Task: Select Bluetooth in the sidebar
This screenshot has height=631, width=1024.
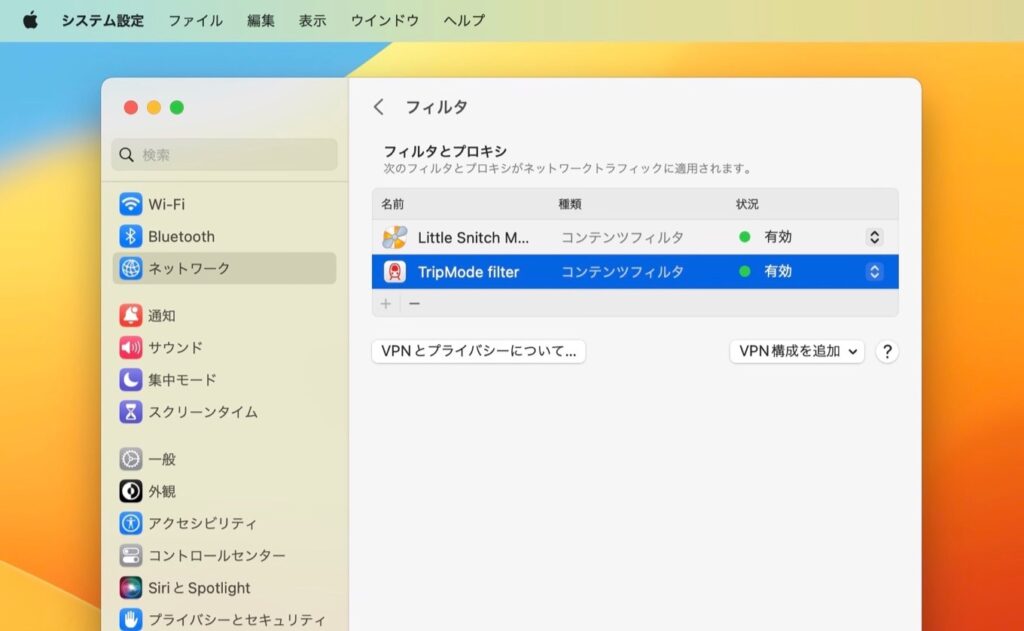Action: click(188, 236)
